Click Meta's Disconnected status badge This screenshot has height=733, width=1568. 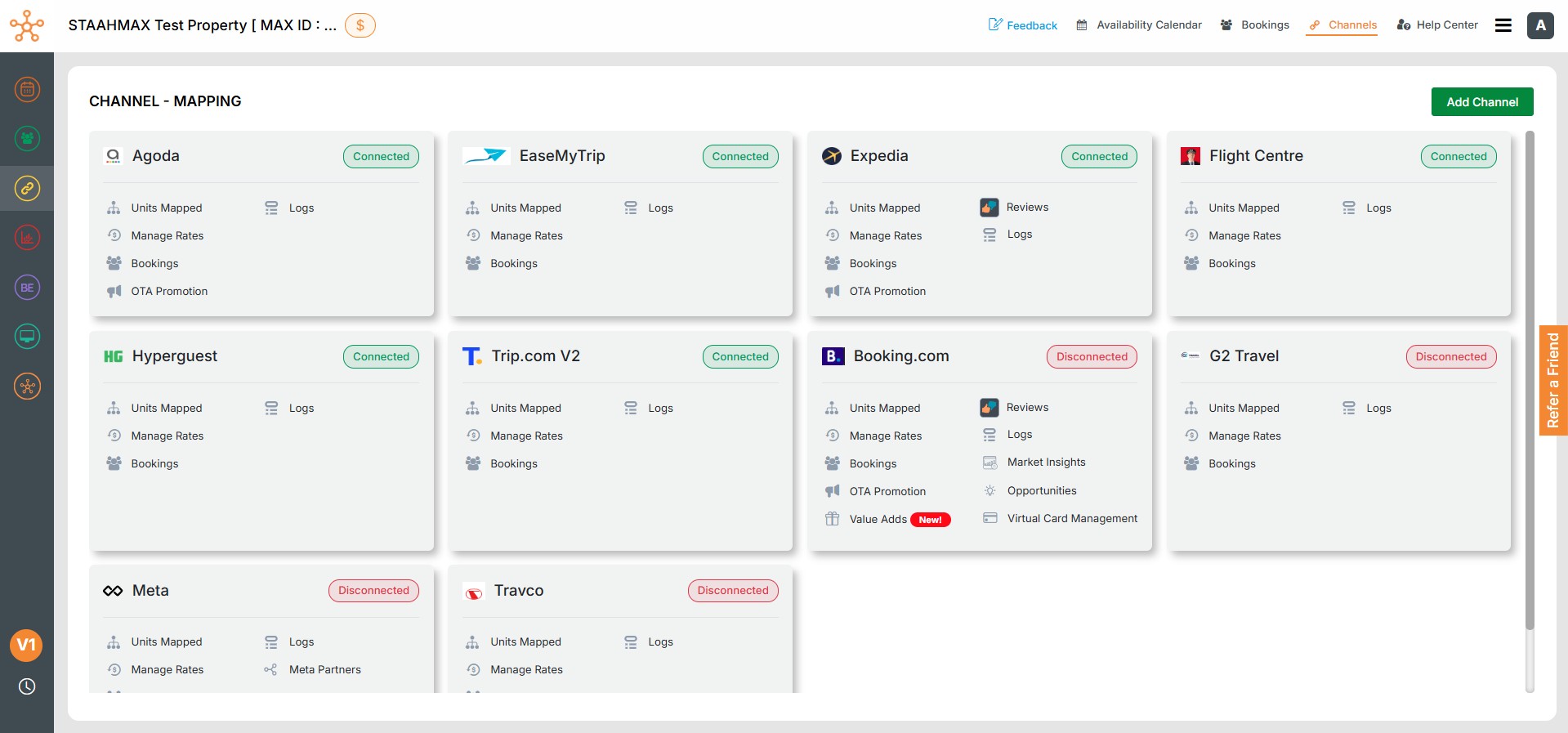(373, 591)
